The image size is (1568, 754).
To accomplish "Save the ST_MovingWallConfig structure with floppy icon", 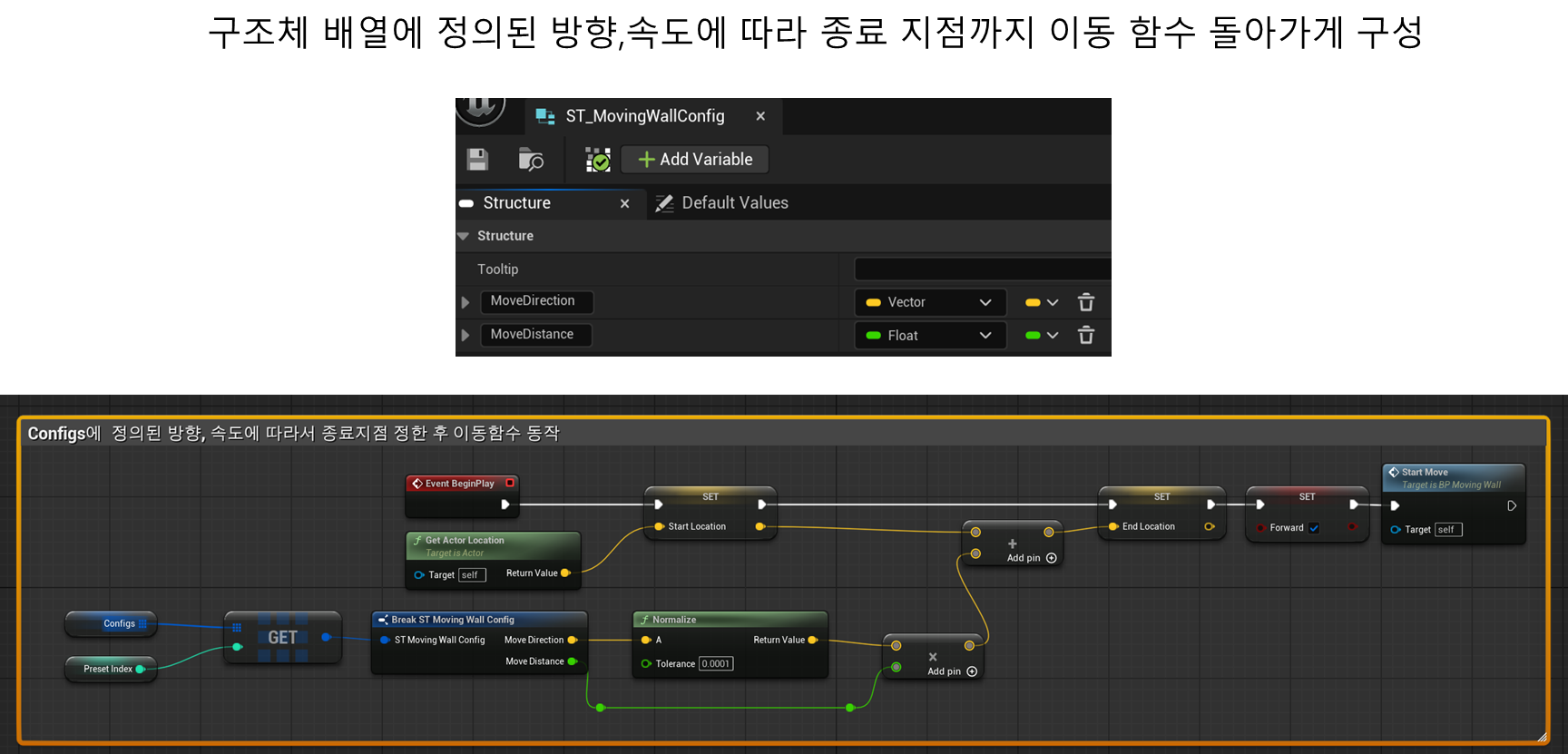I will 477,160.
